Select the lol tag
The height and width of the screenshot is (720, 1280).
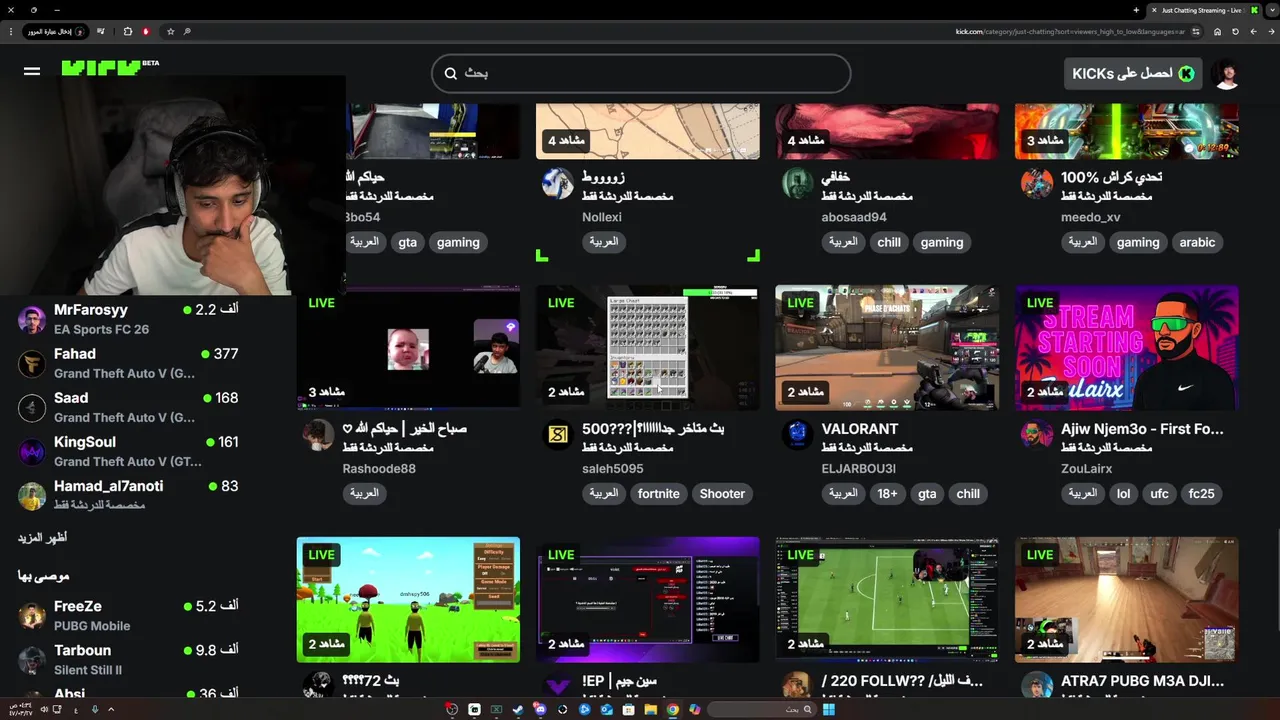coord(1124,493)
